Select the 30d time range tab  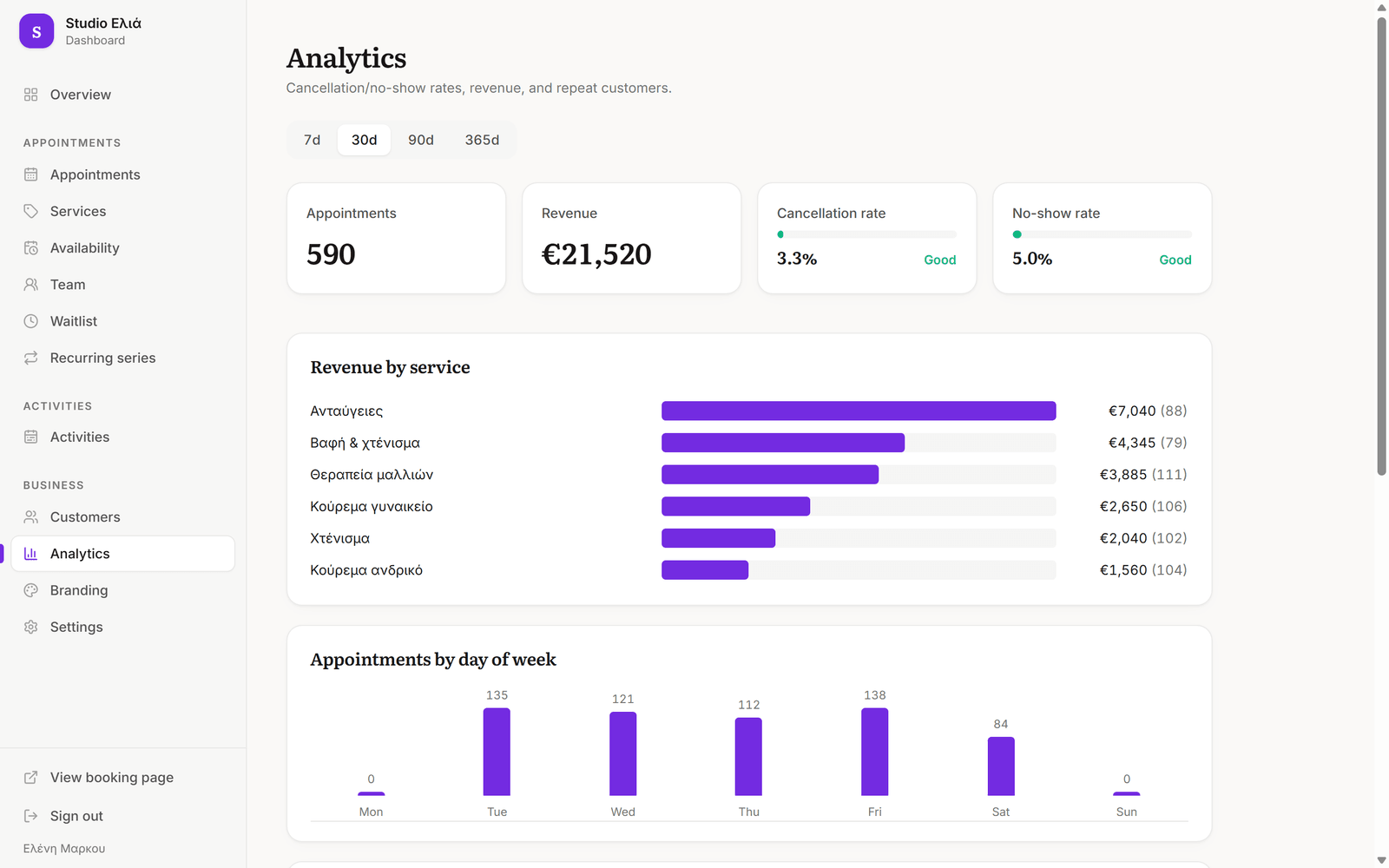(x=365, y=140)
